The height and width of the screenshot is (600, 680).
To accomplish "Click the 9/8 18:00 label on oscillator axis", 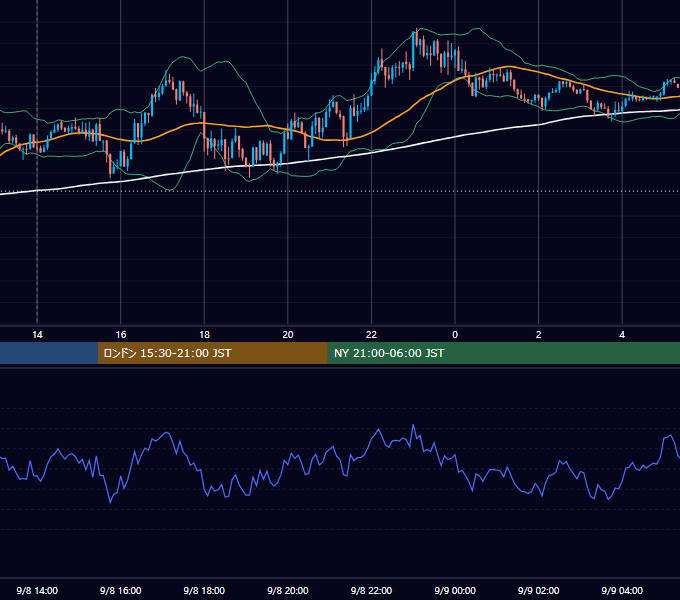I will (x=204, y=590).
